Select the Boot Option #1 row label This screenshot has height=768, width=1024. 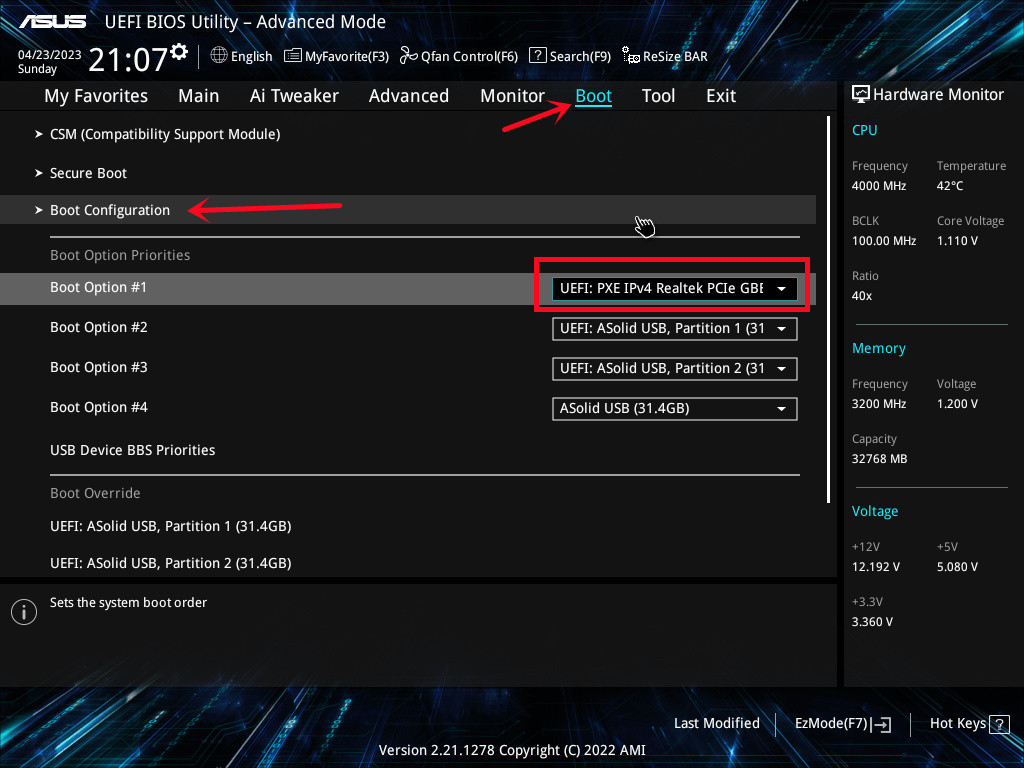(99, 287)
